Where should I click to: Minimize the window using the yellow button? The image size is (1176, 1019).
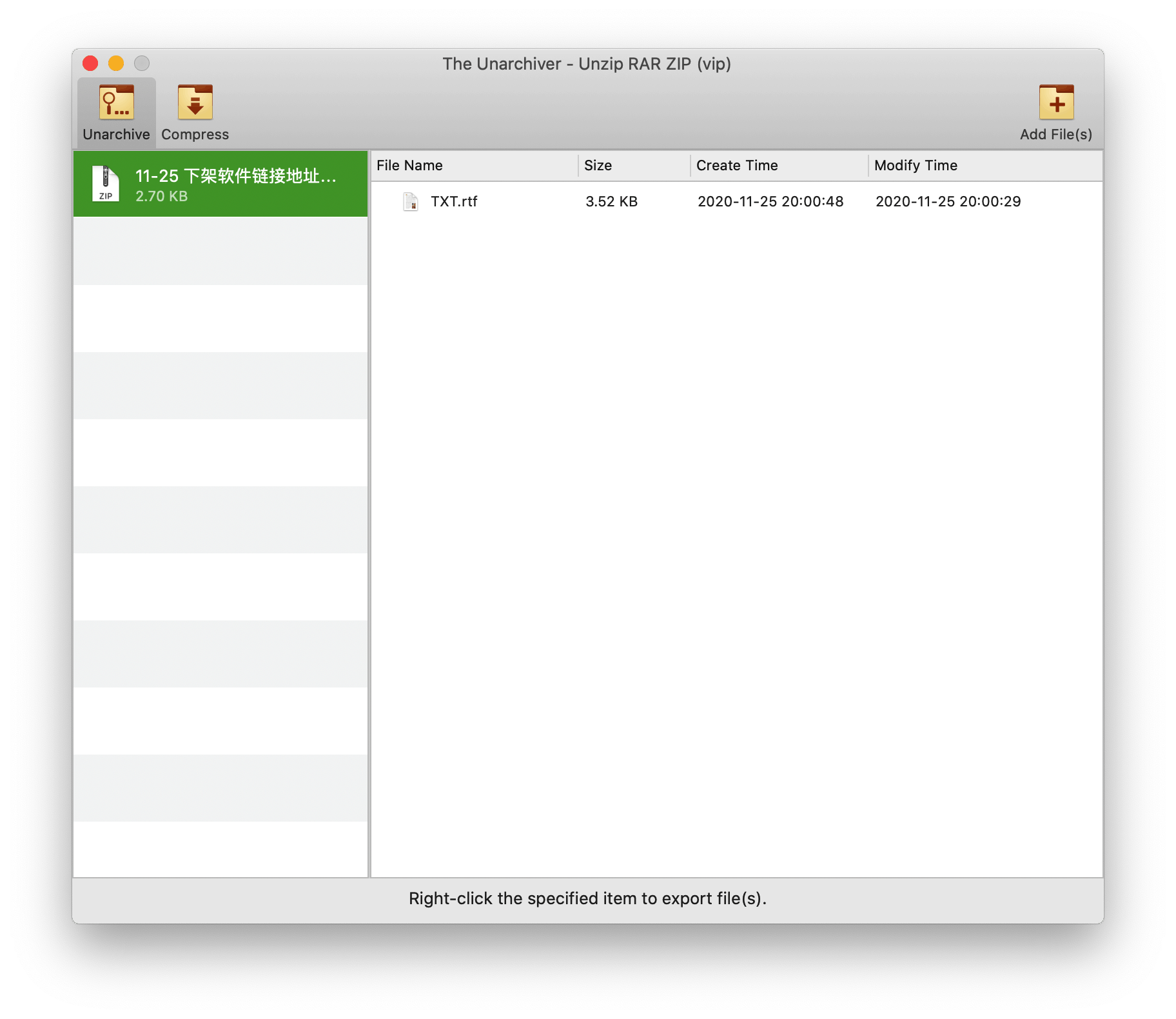click(x=116, y=63)
